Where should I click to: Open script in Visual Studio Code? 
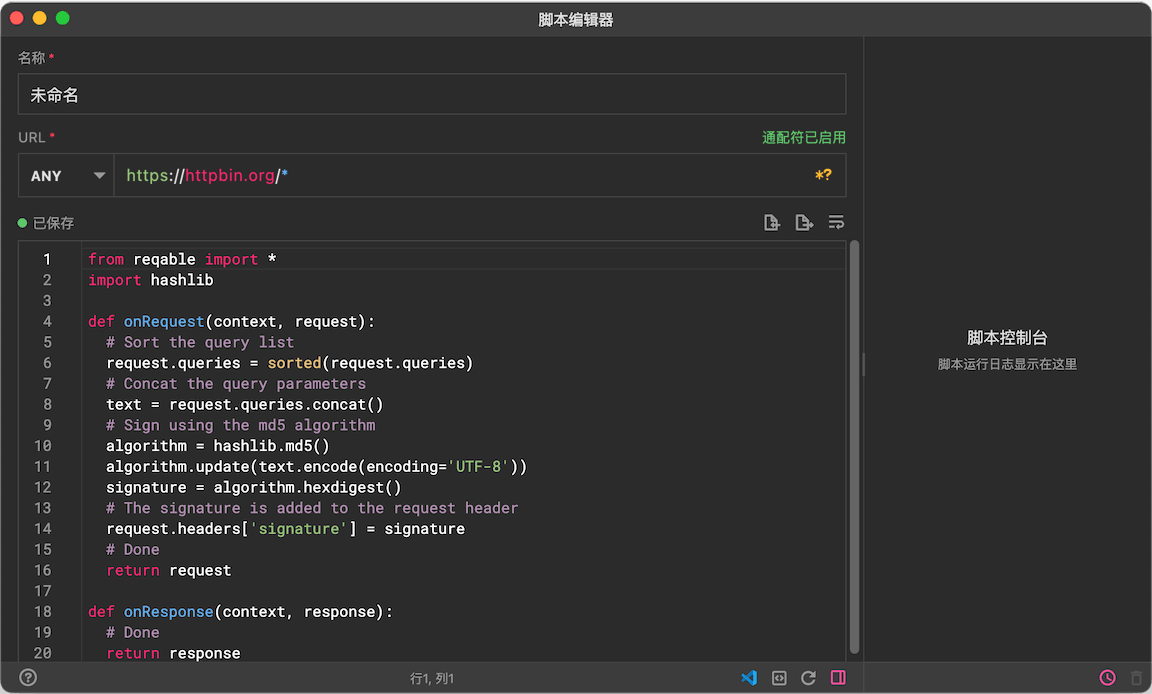749,677
